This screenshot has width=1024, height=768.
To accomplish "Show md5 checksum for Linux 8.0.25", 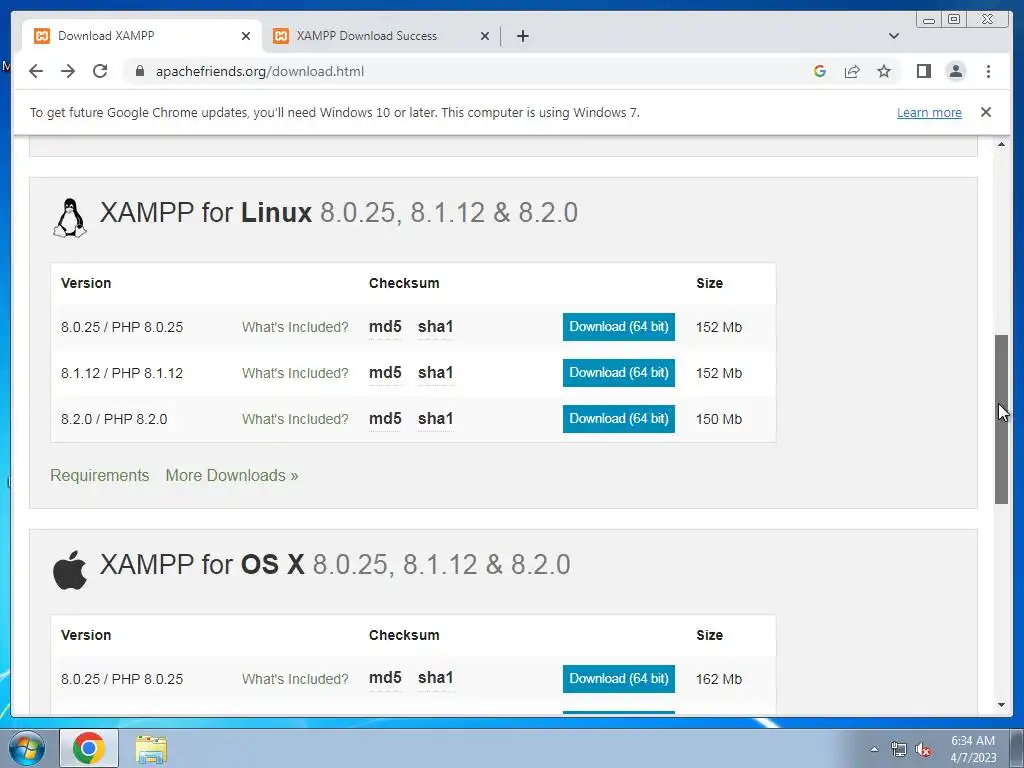I will (385, 327).
